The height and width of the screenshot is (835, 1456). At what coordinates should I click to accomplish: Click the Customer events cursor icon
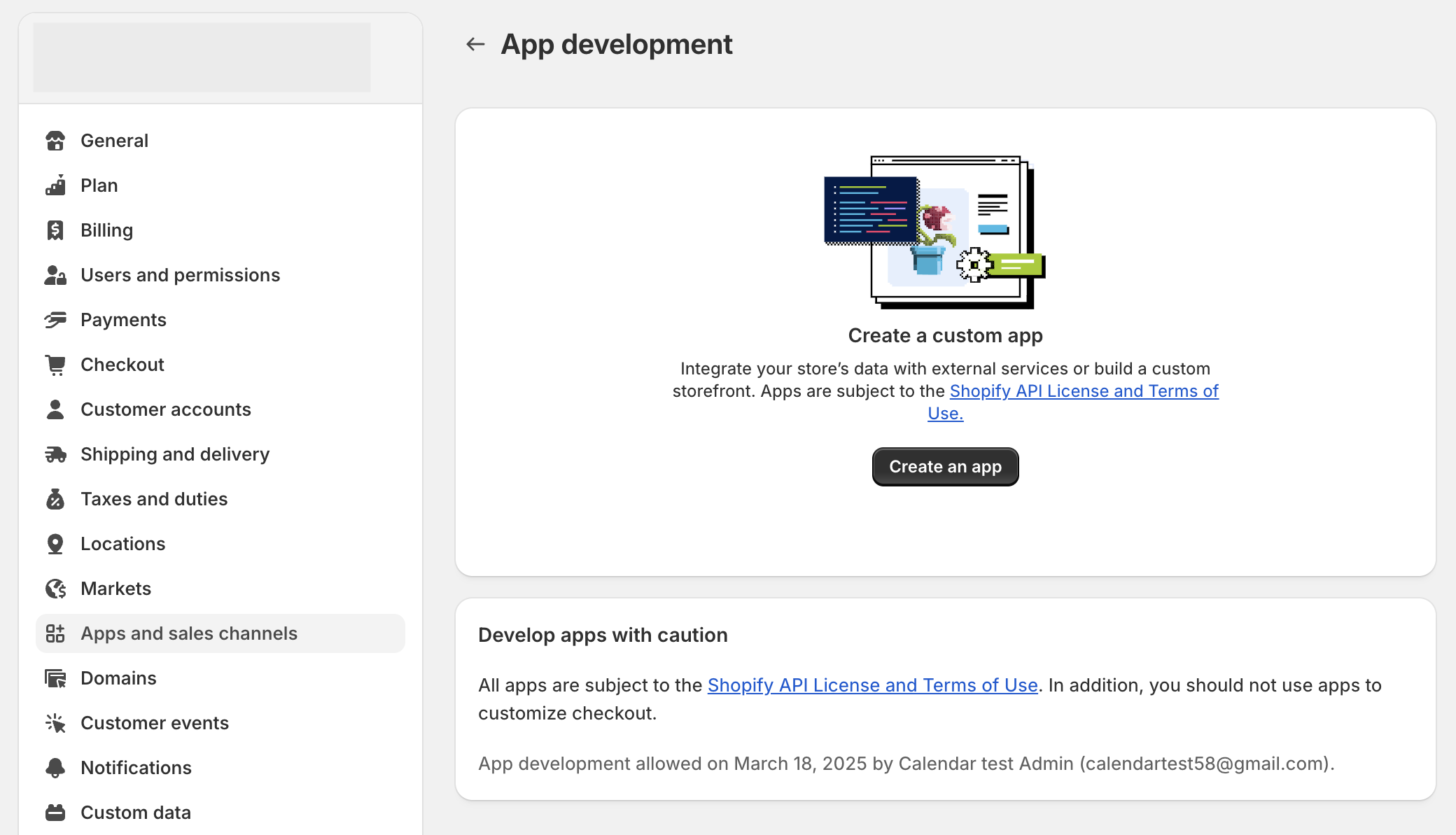coord(55,723)
